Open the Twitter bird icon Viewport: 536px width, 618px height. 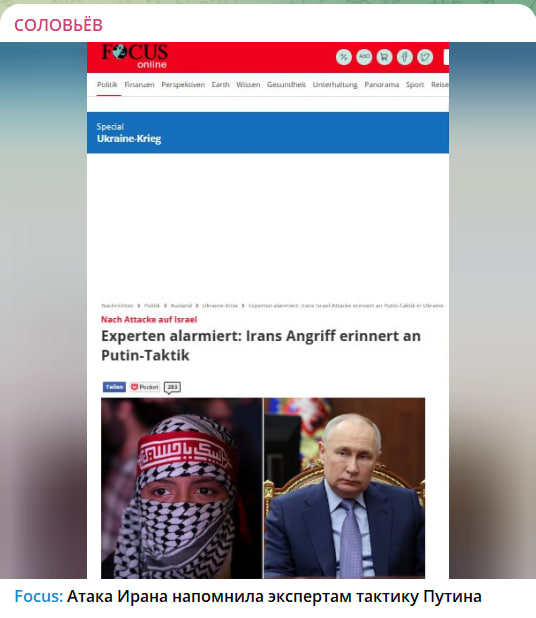tap(425, 57)
